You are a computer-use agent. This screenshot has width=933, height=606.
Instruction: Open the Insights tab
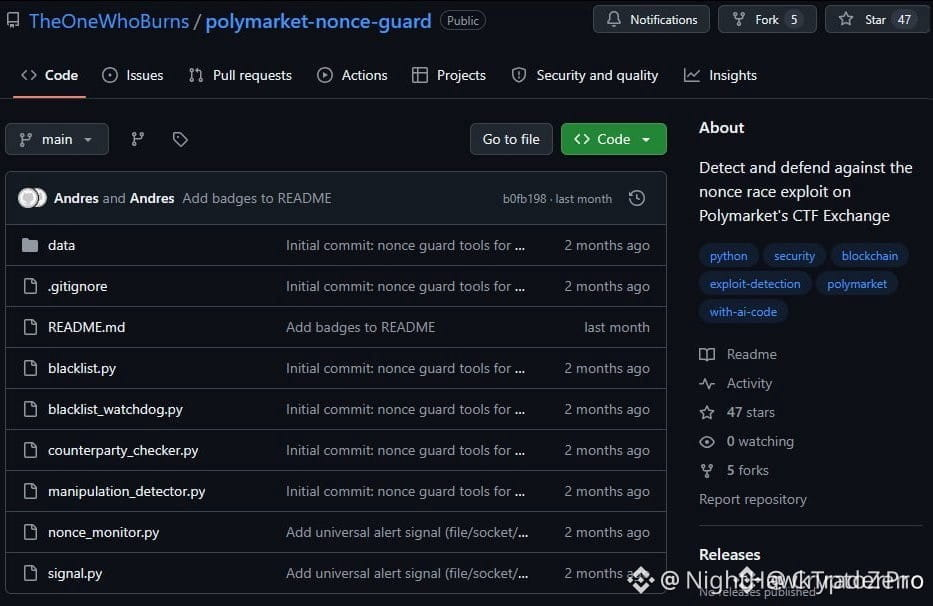click(721, 76)
